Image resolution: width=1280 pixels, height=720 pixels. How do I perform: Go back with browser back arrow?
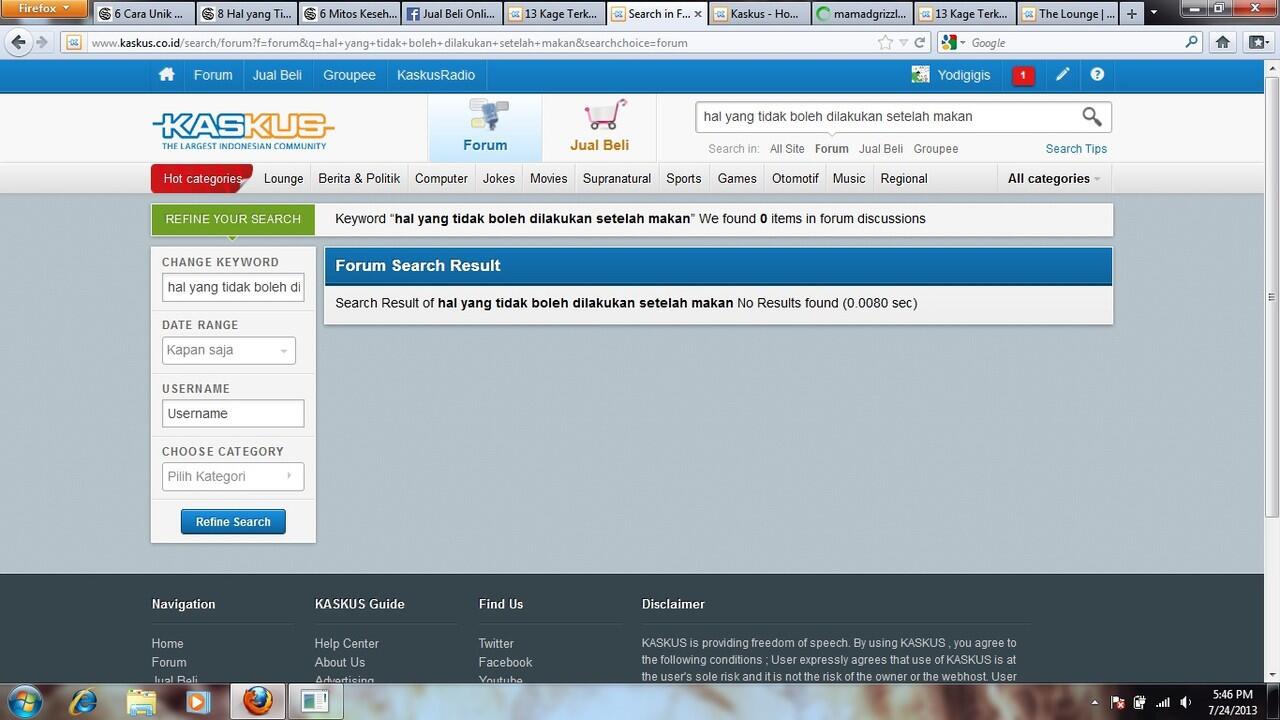click(18, 42)
